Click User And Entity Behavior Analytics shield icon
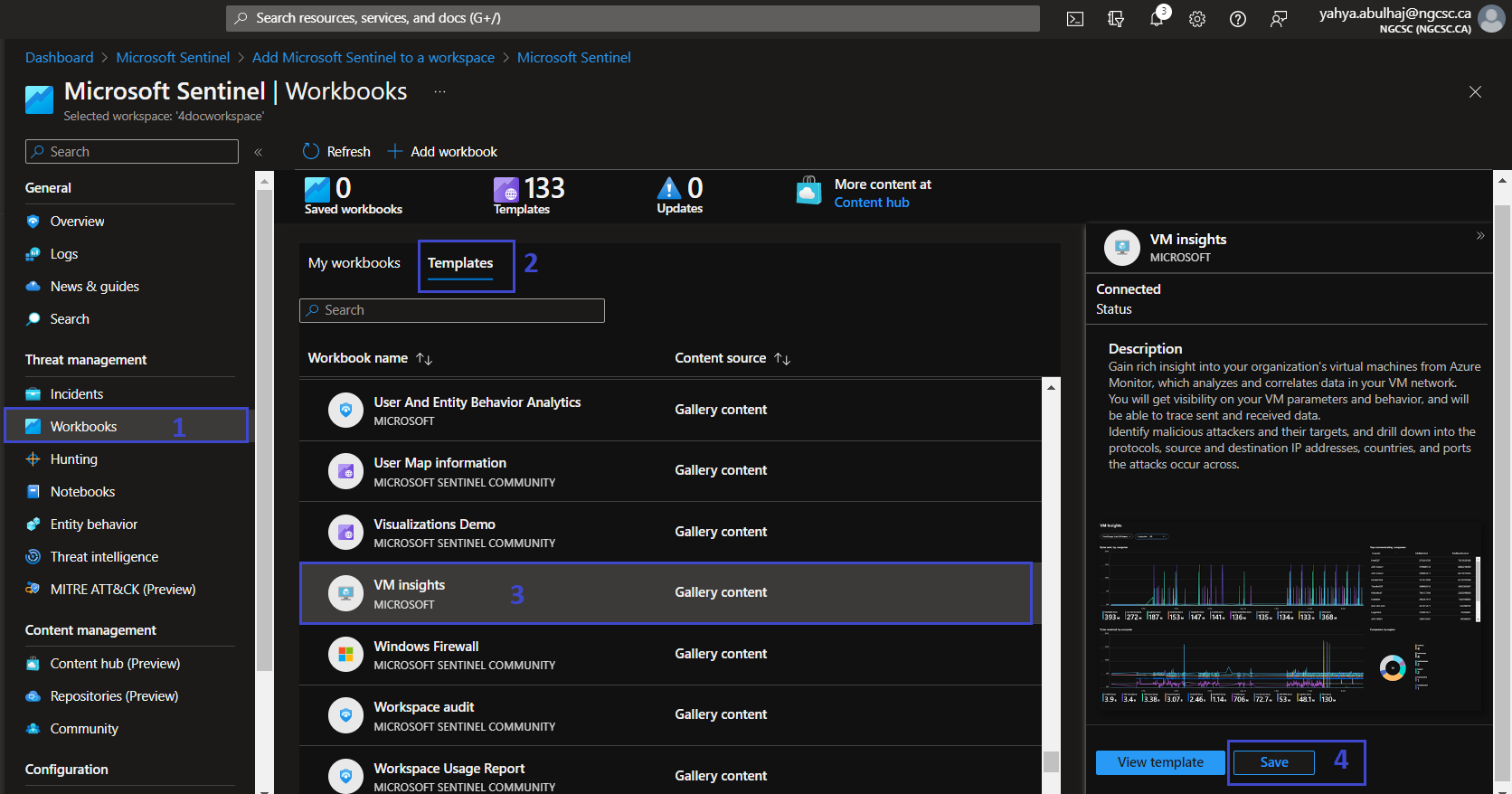Screen dimensions: 1512x794 pos(345,411)
